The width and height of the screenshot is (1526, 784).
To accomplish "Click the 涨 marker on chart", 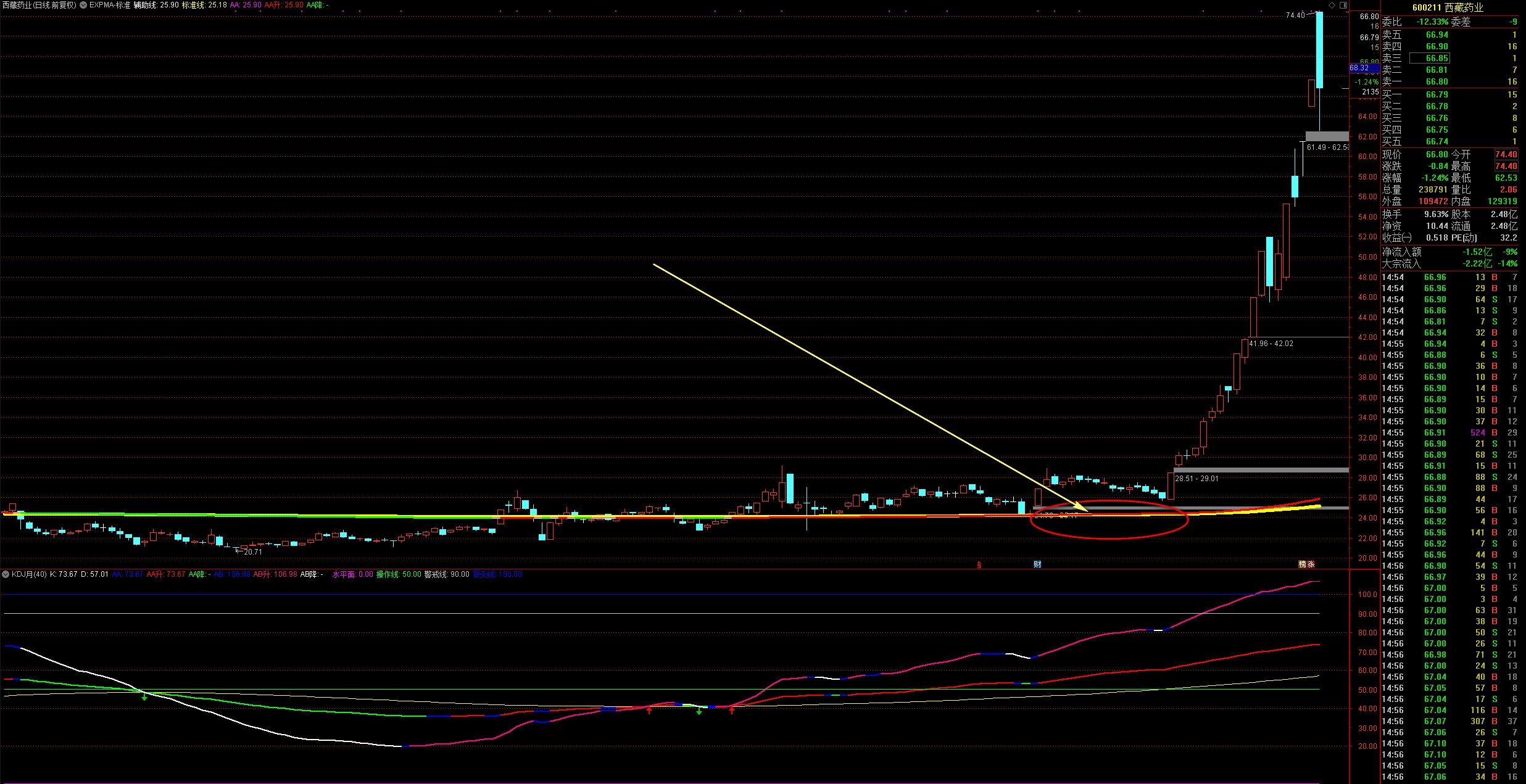I will point(1311,564).
